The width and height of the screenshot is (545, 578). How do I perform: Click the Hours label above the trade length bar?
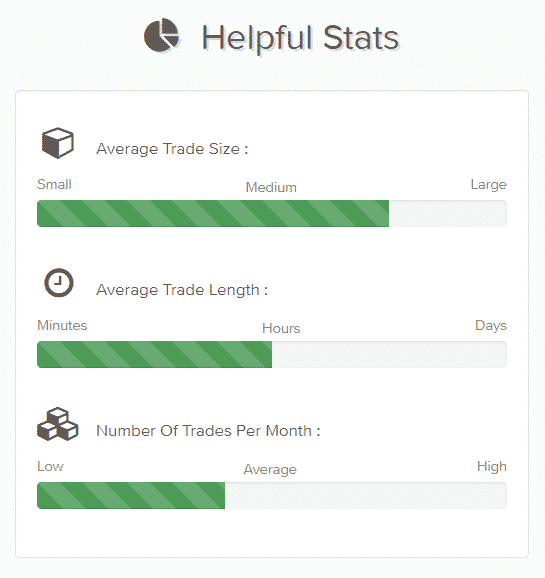click(281, 328)
